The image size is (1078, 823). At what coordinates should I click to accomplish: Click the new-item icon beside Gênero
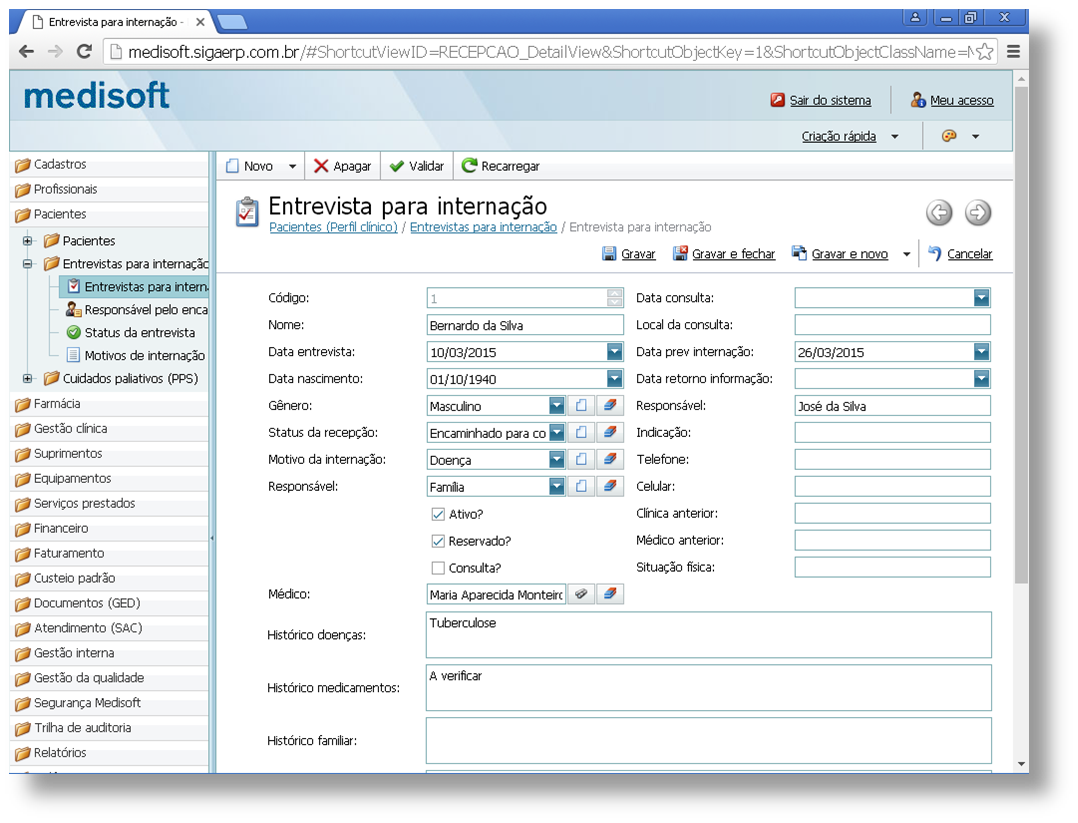pyautogui.click(x=581, y=406)
